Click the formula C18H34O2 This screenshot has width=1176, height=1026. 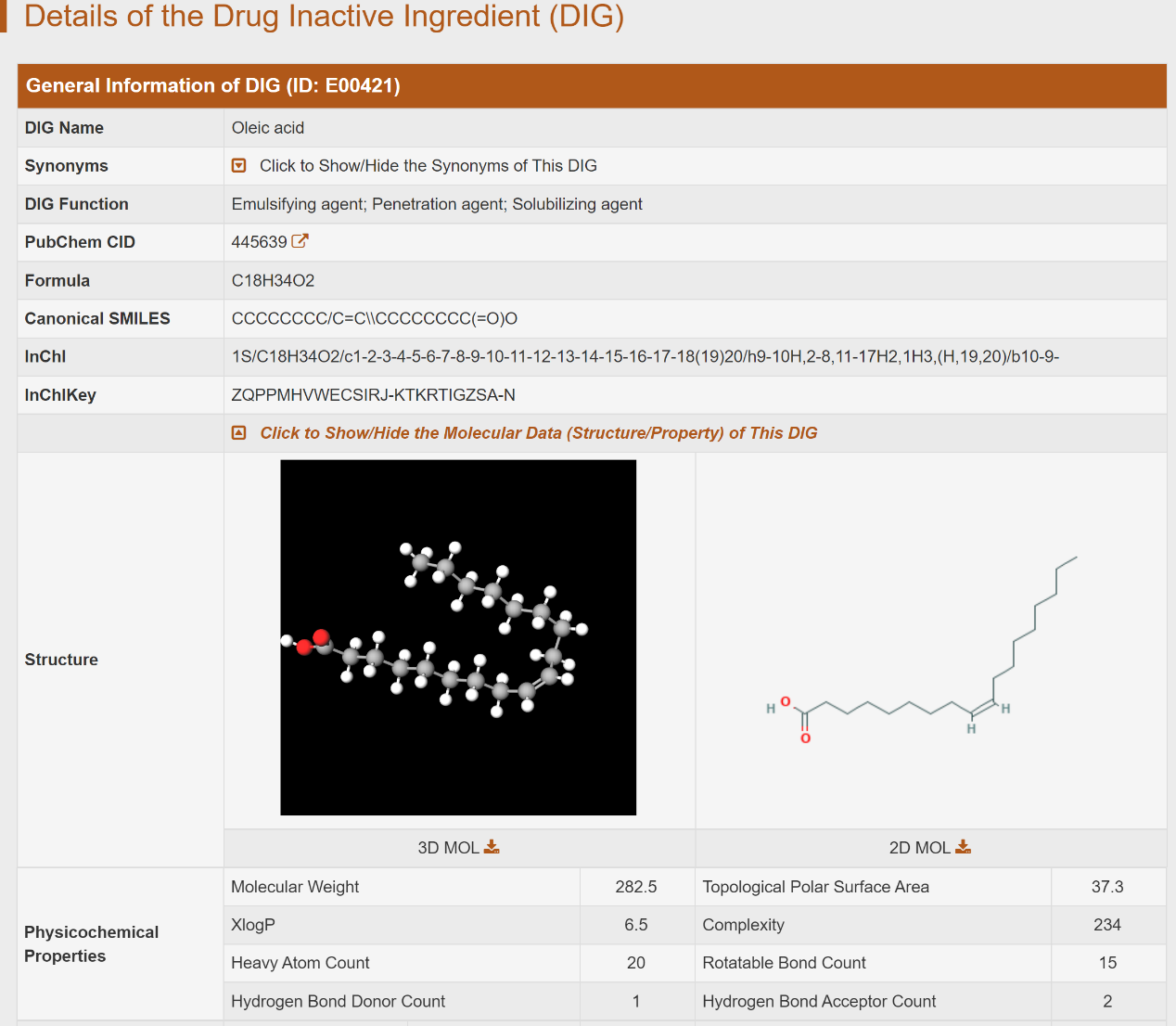pyautogui.click(x=273, y=281)
